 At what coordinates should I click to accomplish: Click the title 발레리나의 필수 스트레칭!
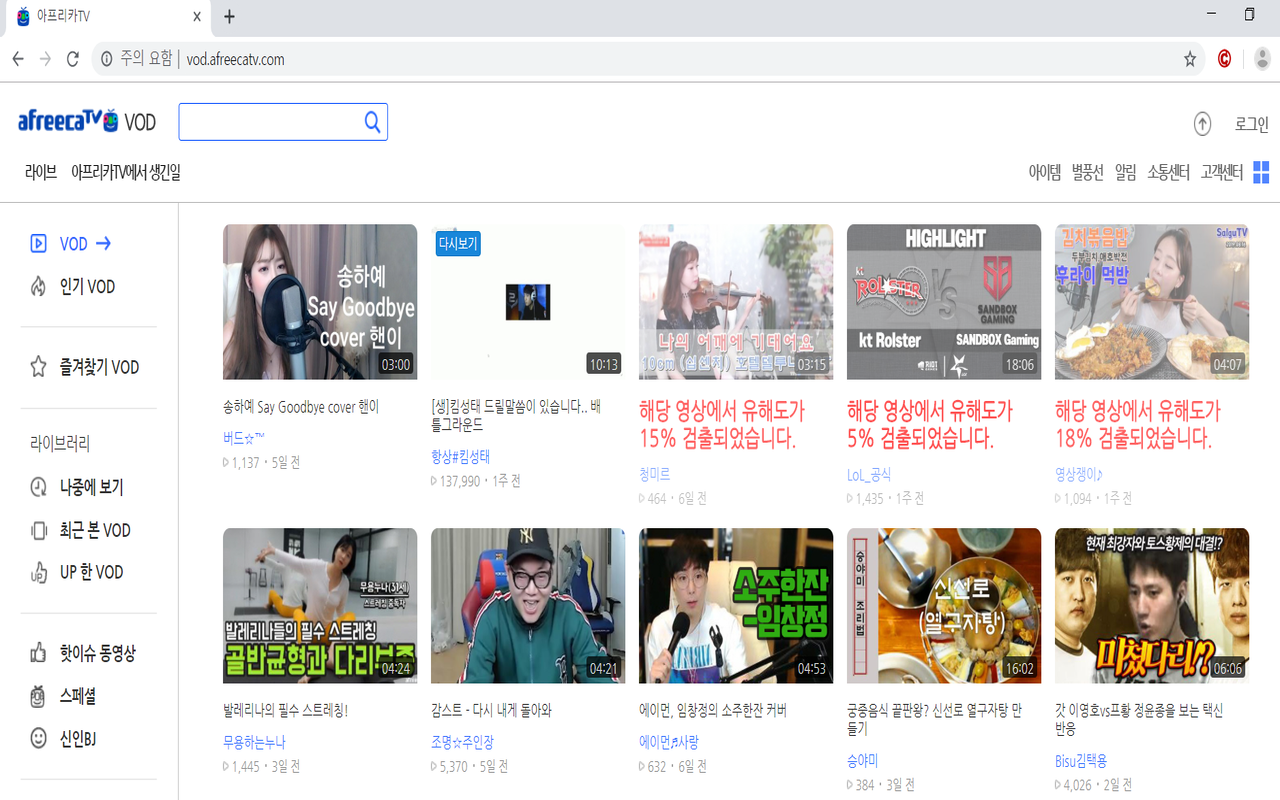[x=285, y=711]
